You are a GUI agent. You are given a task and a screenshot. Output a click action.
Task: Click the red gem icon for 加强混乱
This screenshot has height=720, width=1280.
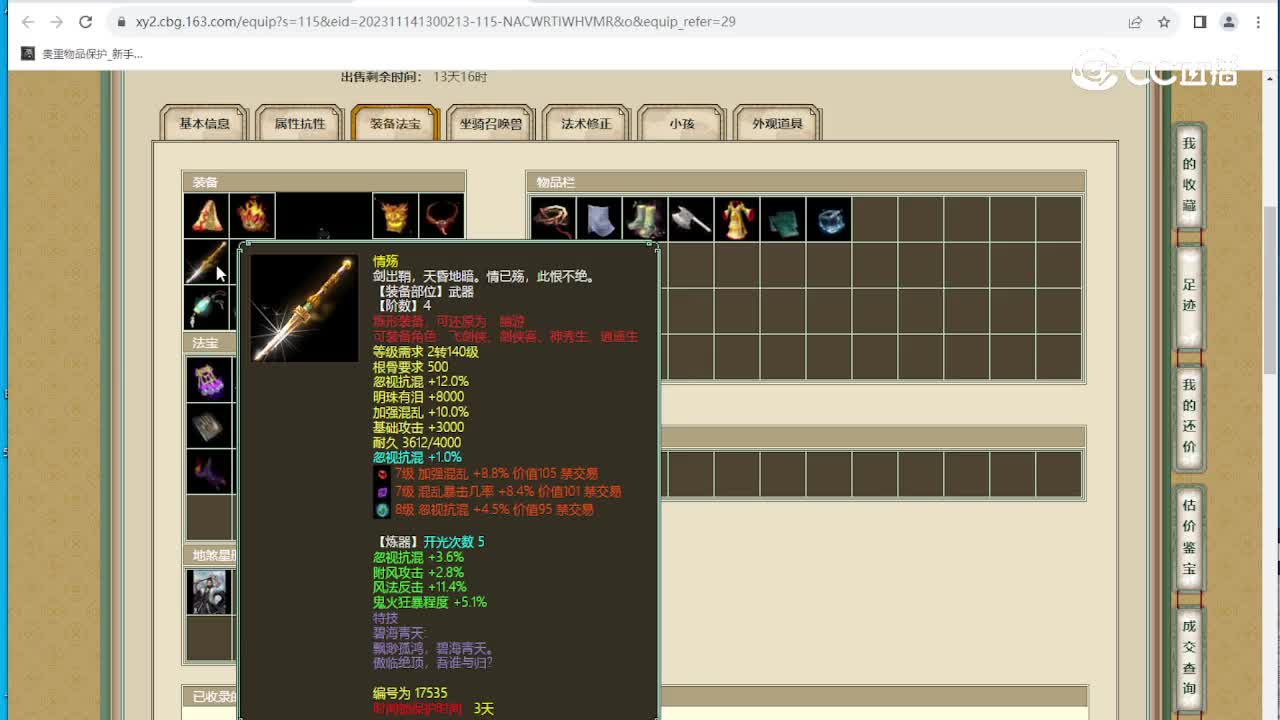[x=382, y=474]
